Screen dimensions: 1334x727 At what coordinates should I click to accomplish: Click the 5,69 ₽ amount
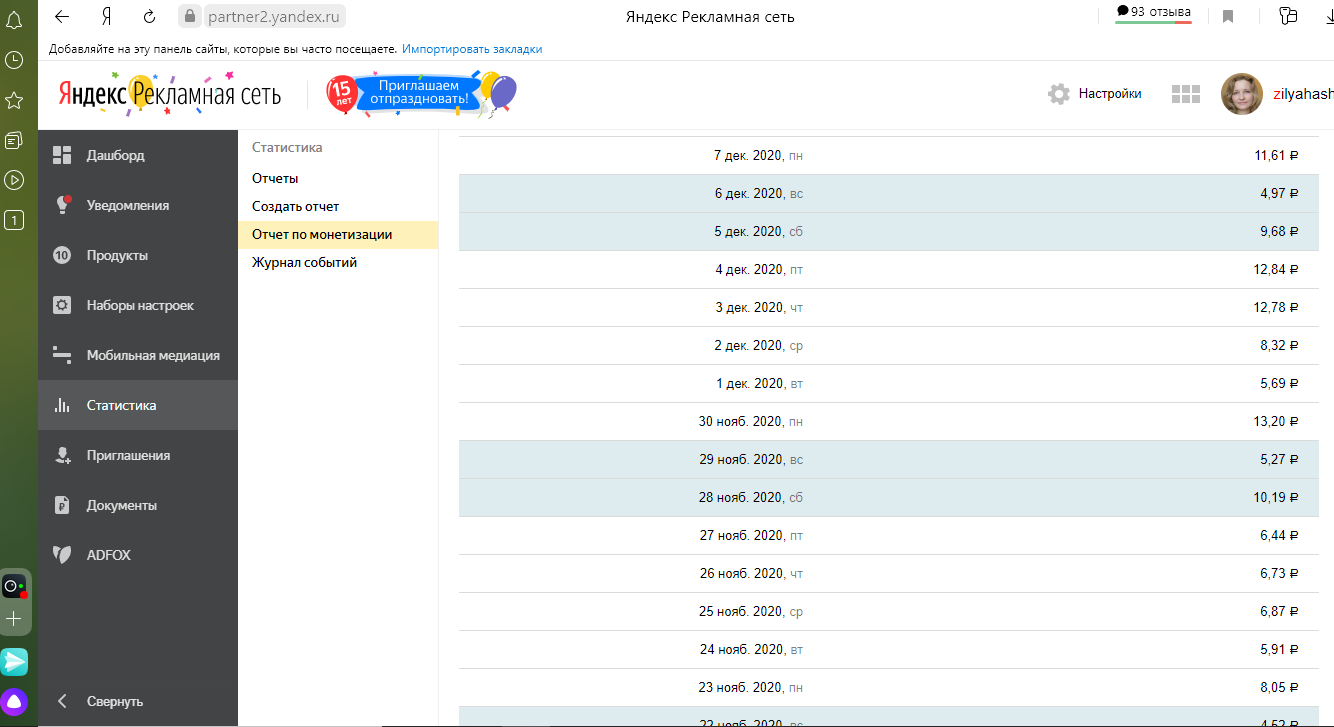click(1280, 383)
